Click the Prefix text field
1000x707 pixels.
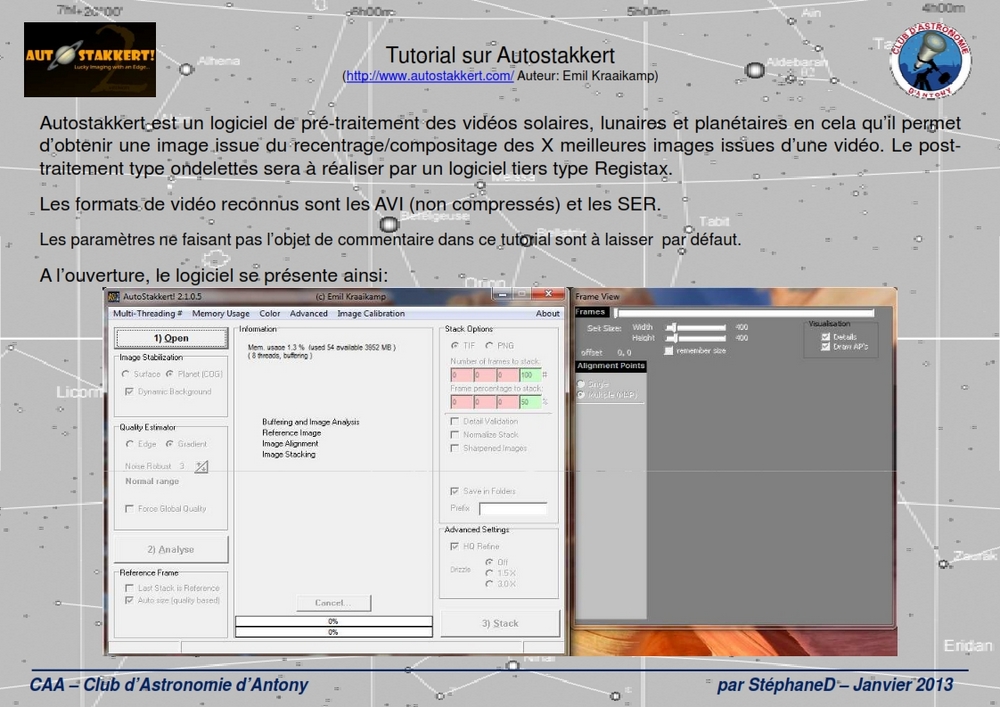513,508
